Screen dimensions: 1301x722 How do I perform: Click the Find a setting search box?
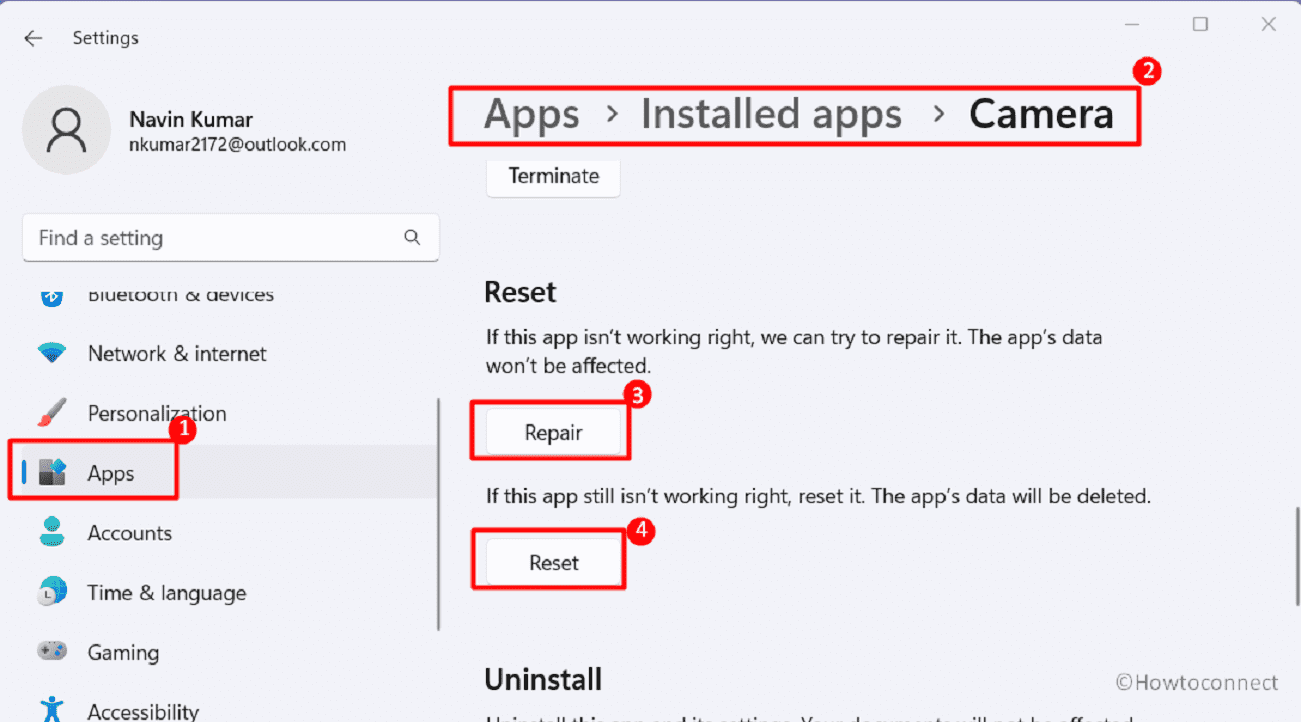230,238
